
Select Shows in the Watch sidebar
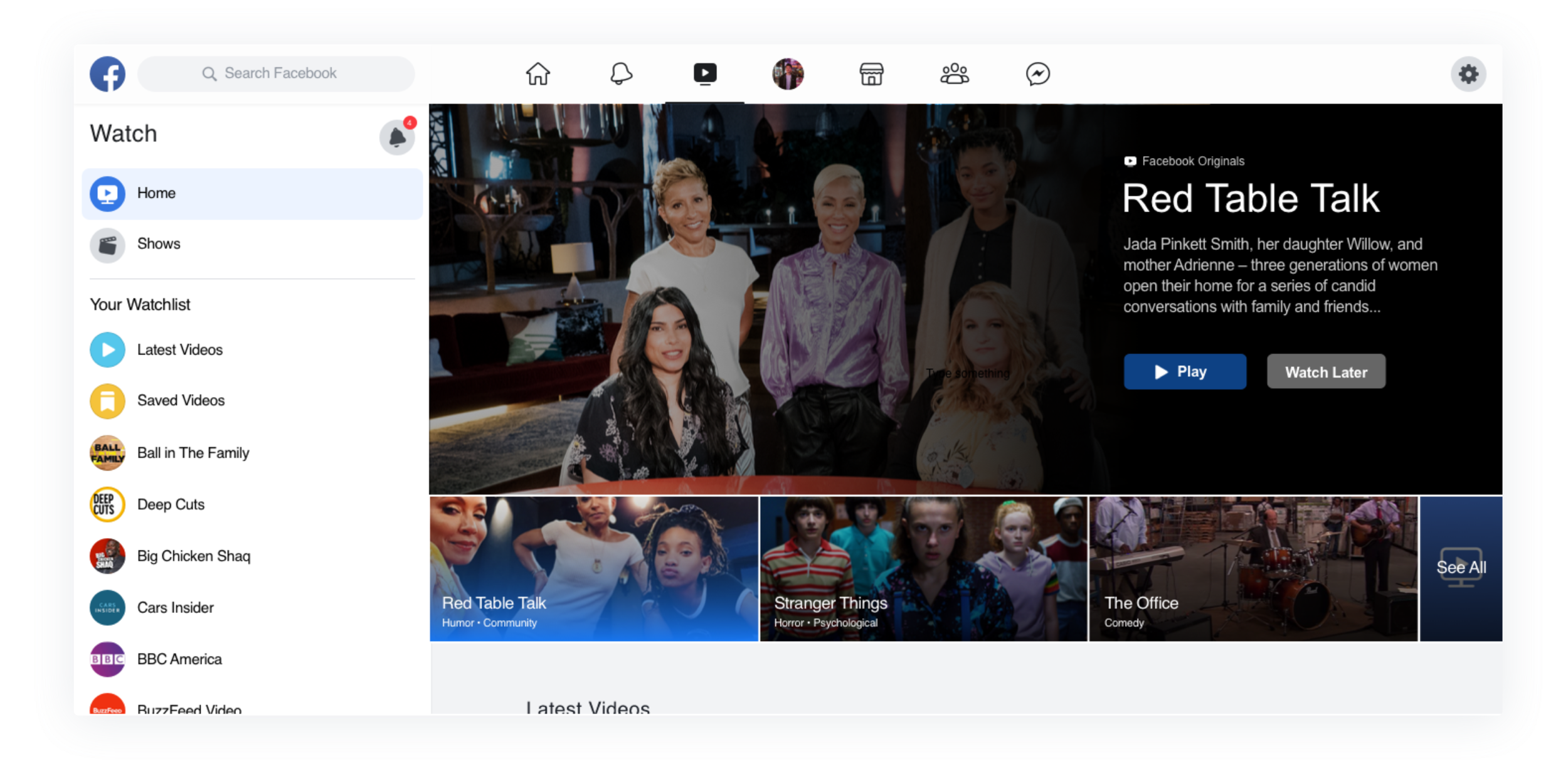(252, 244)
